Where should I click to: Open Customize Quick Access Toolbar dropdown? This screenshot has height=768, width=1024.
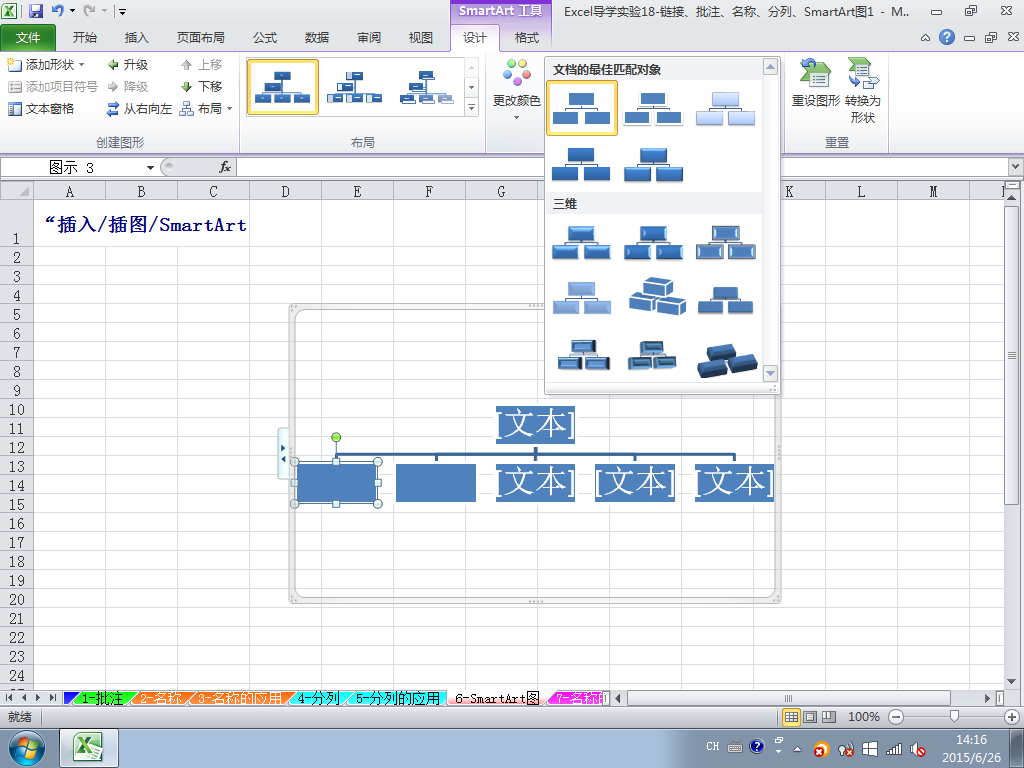[122, 12]
